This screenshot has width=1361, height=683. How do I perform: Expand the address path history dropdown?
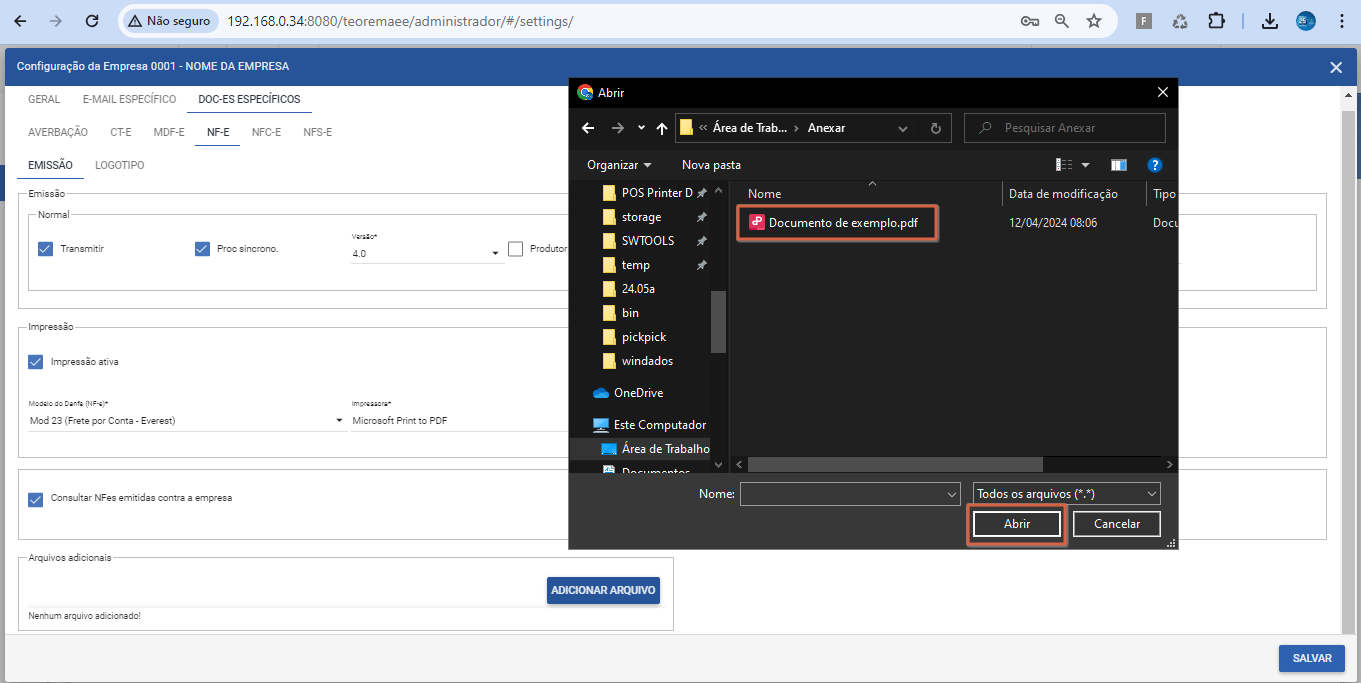[x=903, y=128]
